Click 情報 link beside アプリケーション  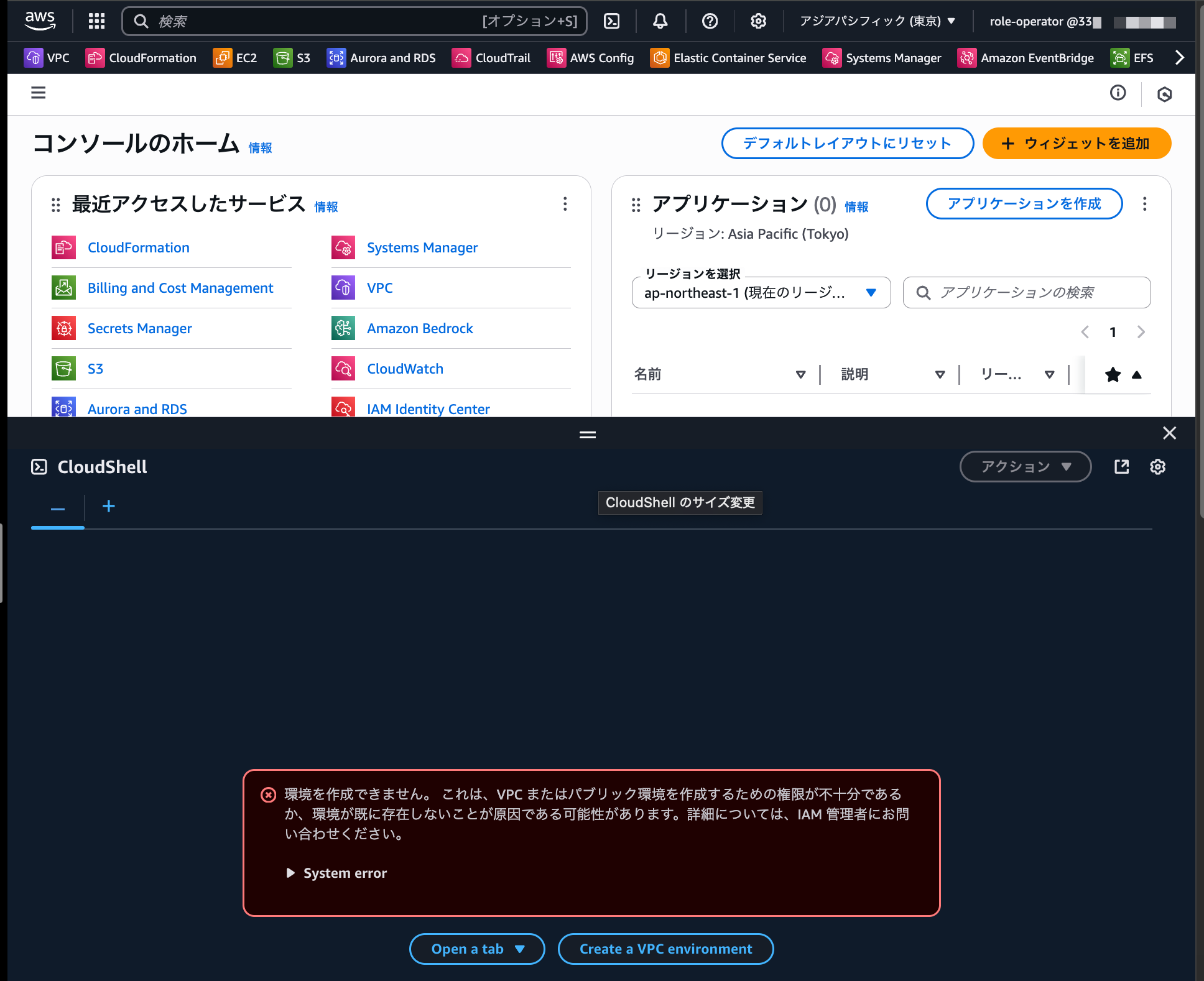point(856,207)
